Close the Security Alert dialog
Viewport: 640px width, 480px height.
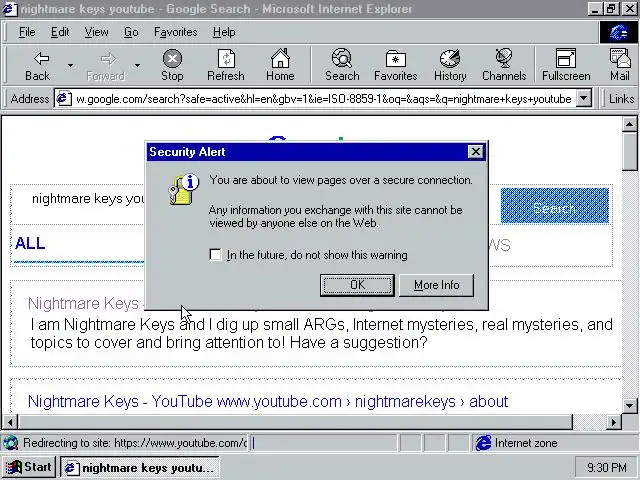coord(476,152)
